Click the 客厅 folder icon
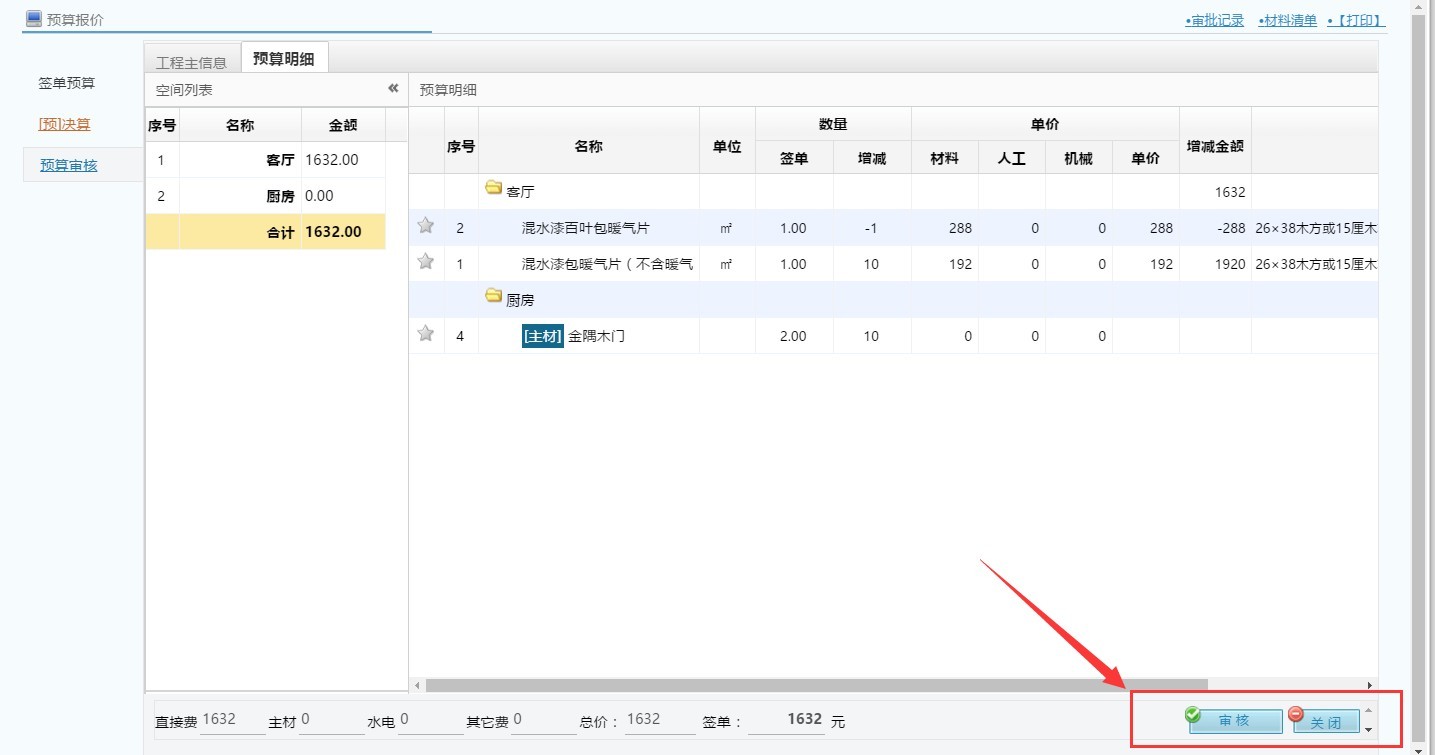This screenshot has height=755, width=1435. pyautogui.click(x=494, y=190)
